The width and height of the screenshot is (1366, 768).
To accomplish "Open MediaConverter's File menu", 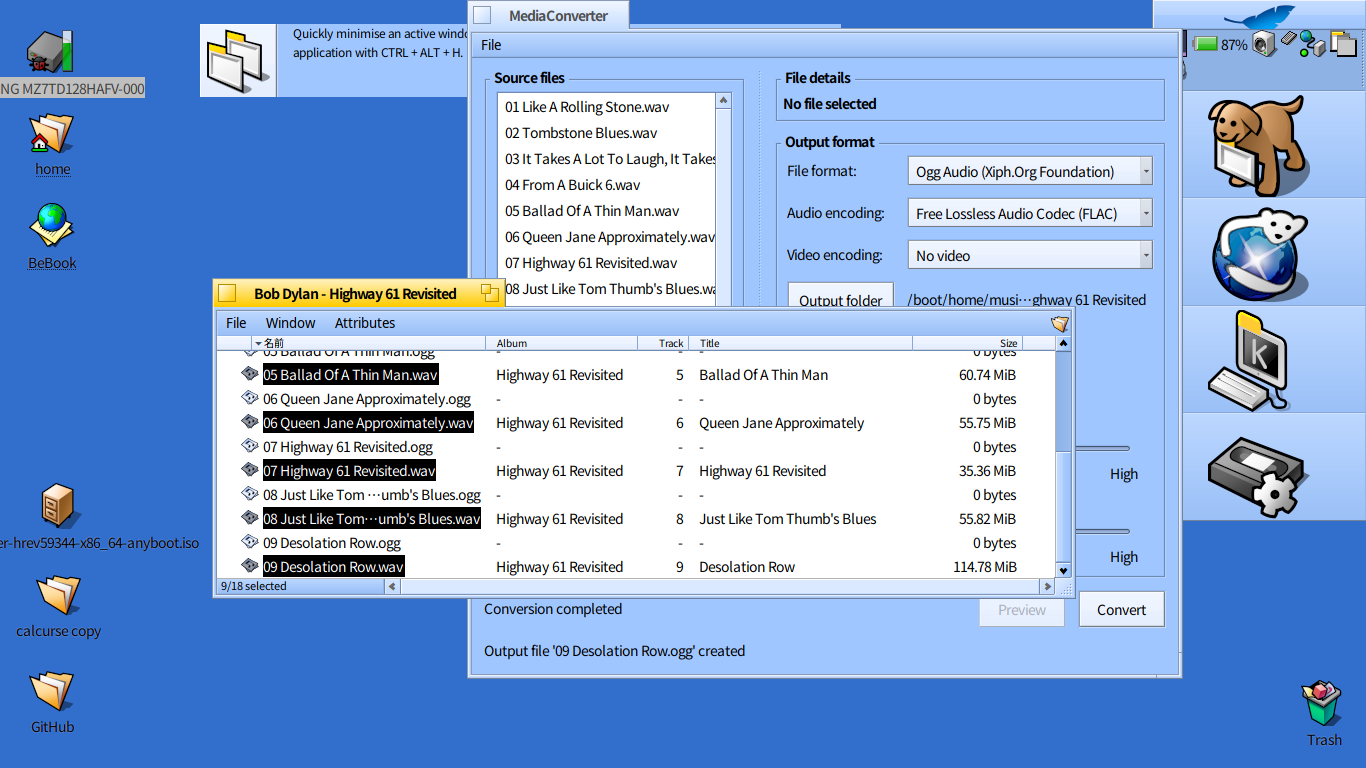I will click(491, 45).
